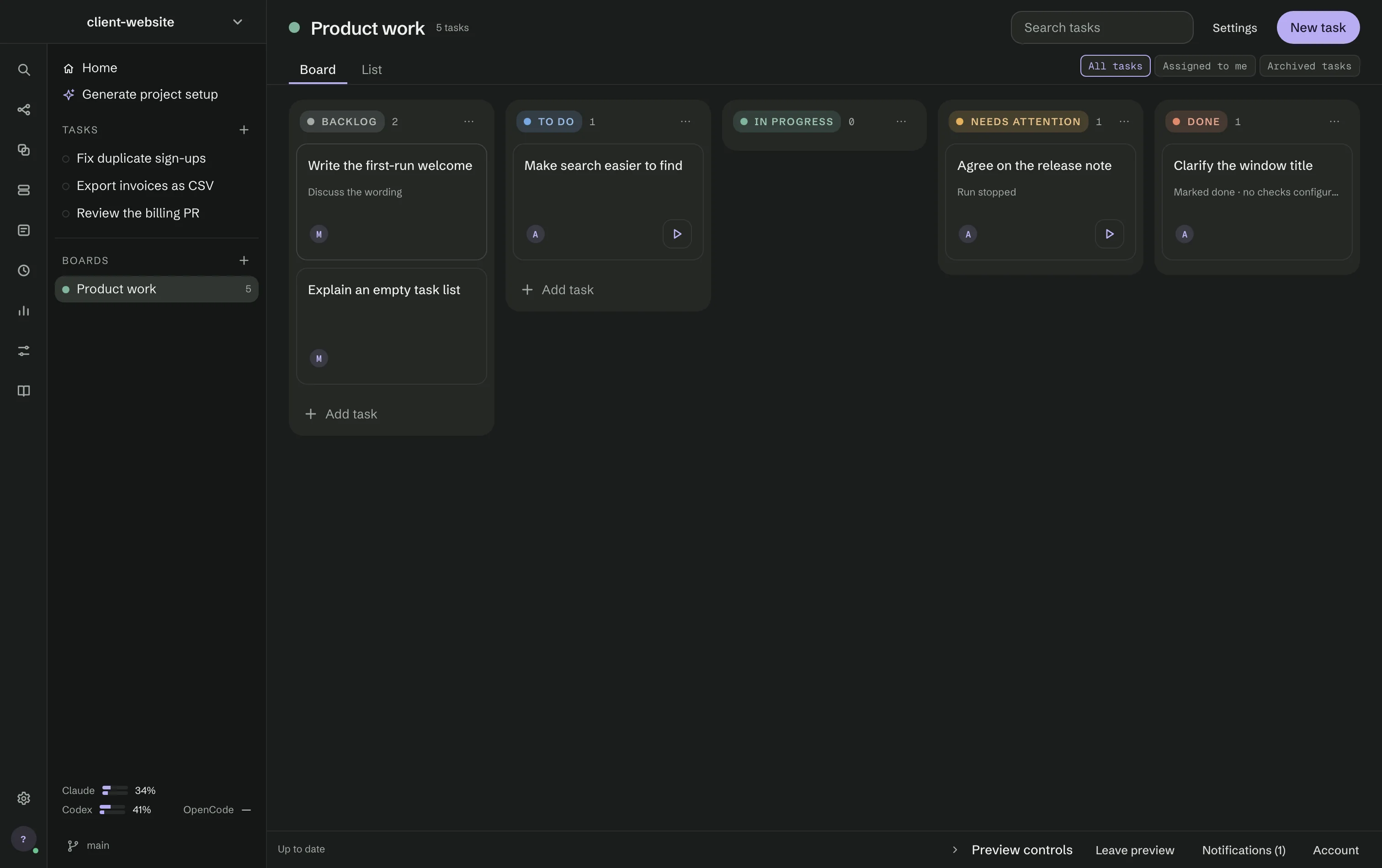1382x868 pixels.
Task: Toggle status circle for Fix duplicate sign-ups
Action: [x=65, y=159]
